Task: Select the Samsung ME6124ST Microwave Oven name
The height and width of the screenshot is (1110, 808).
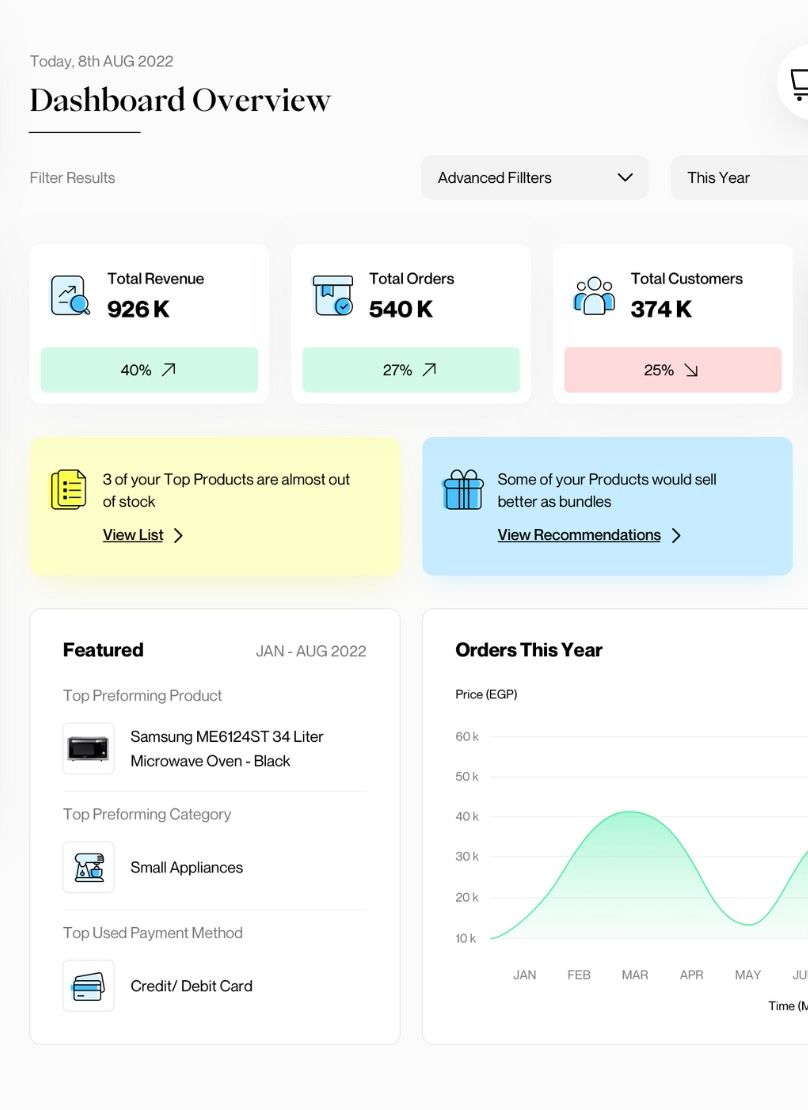Action: click(x=227, y=749)
